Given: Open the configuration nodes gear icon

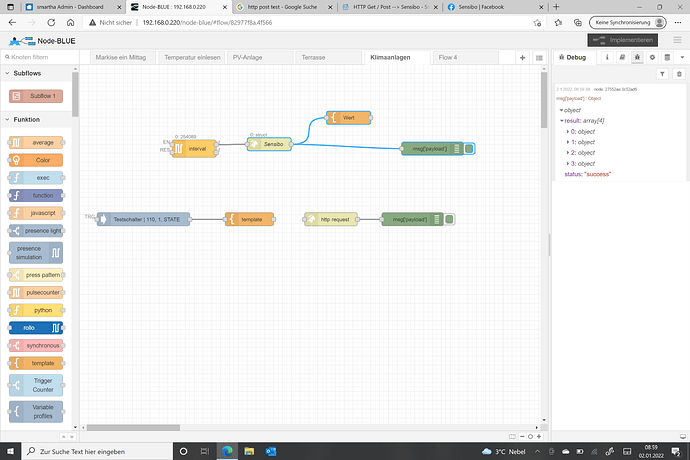Looking at the screenshot, I should click(x=653, y=57).
